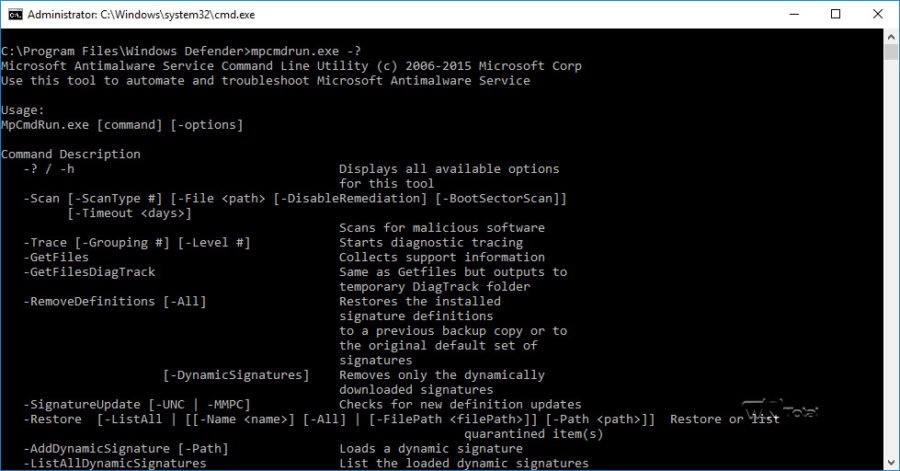The width and height of the screenshot is (900, 471).
Task: Click 'Starts diagnostic tracing' description
Action: tap(430, 243)
